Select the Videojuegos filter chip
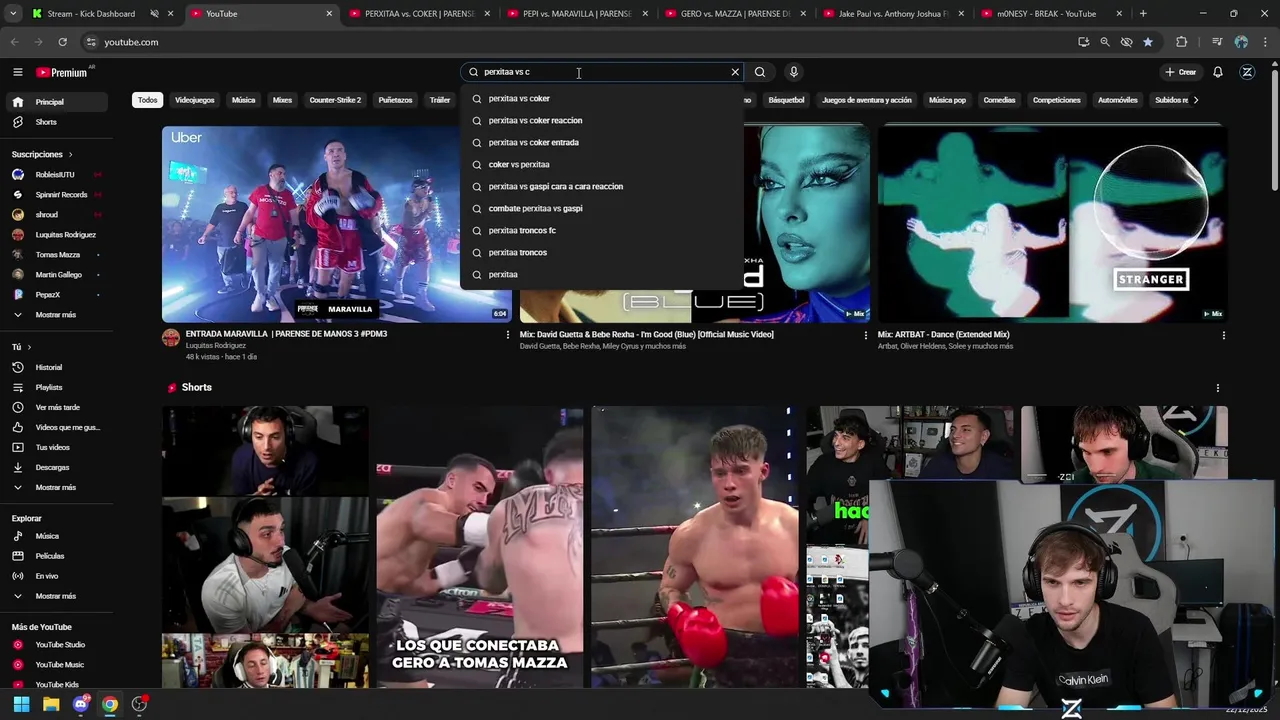 (194, 100)
